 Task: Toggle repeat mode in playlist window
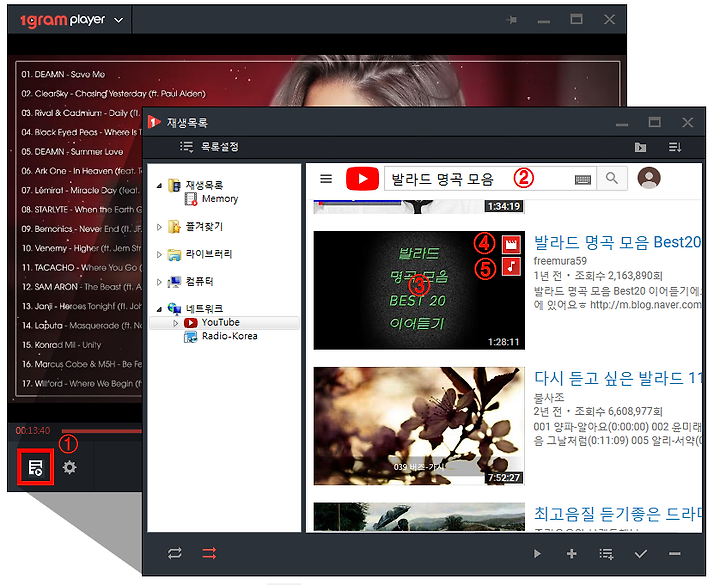tap(174, 553)
